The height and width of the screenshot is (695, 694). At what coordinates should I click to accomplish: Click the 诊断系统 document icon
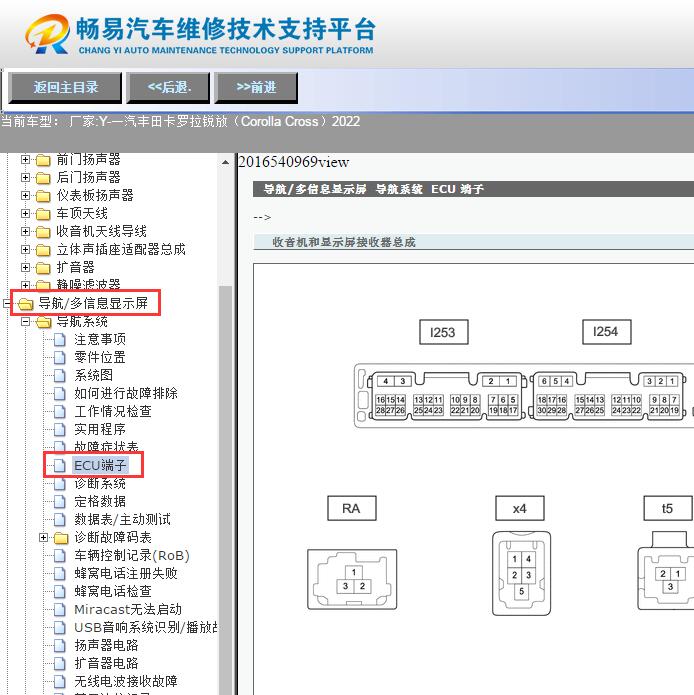(x=60, y=484)
